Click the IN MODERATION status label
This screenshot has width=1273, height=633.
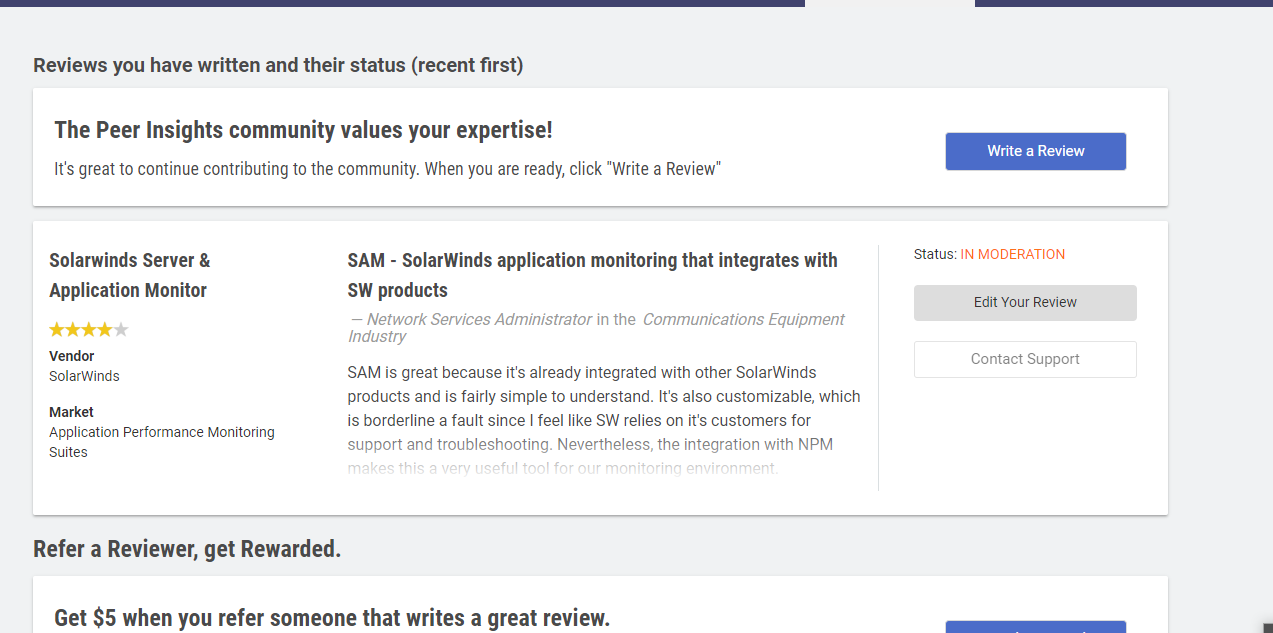(x=1012, y=254)
